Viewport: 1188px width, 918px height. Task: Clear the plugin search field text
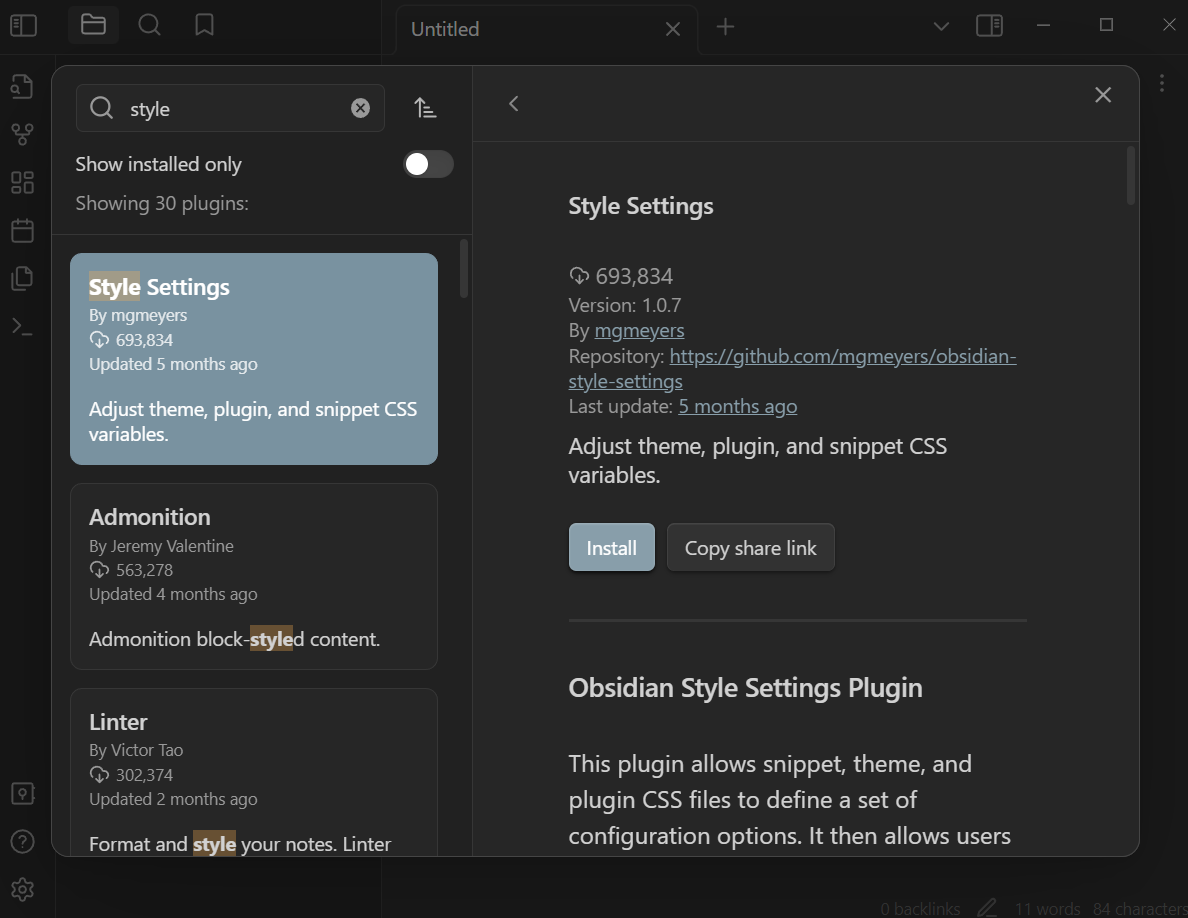[361, 108]
